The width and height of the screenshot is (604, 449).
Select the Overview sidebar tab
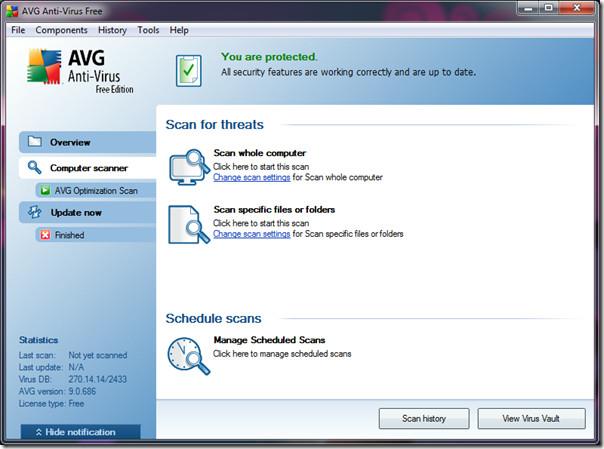[87, 142]
